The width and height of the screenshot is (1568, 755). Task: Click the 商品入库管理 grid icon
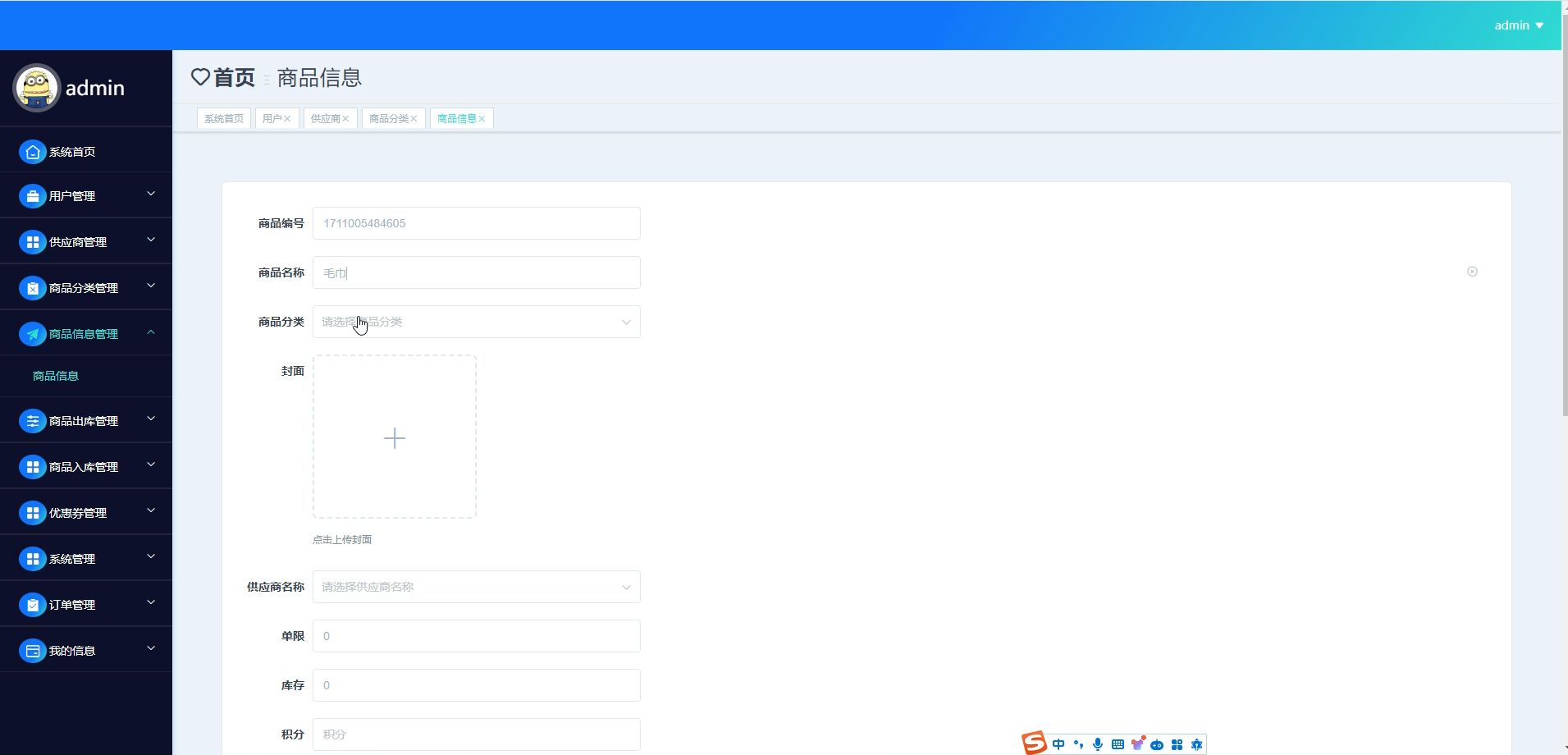32,467
